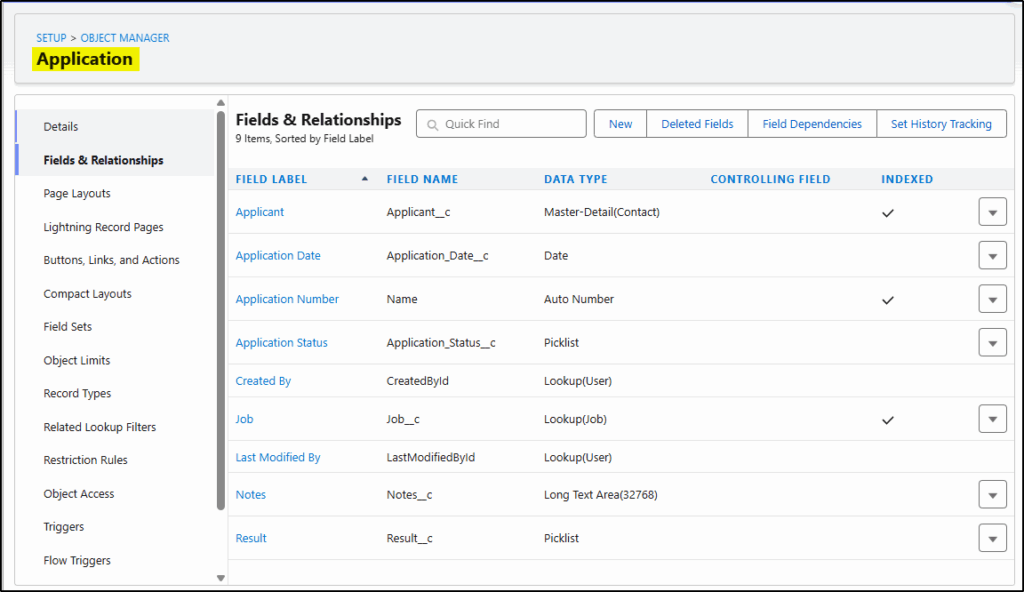Expand the Job row action menu
The height and width of the screenshot is (592, 1024).
992,419
